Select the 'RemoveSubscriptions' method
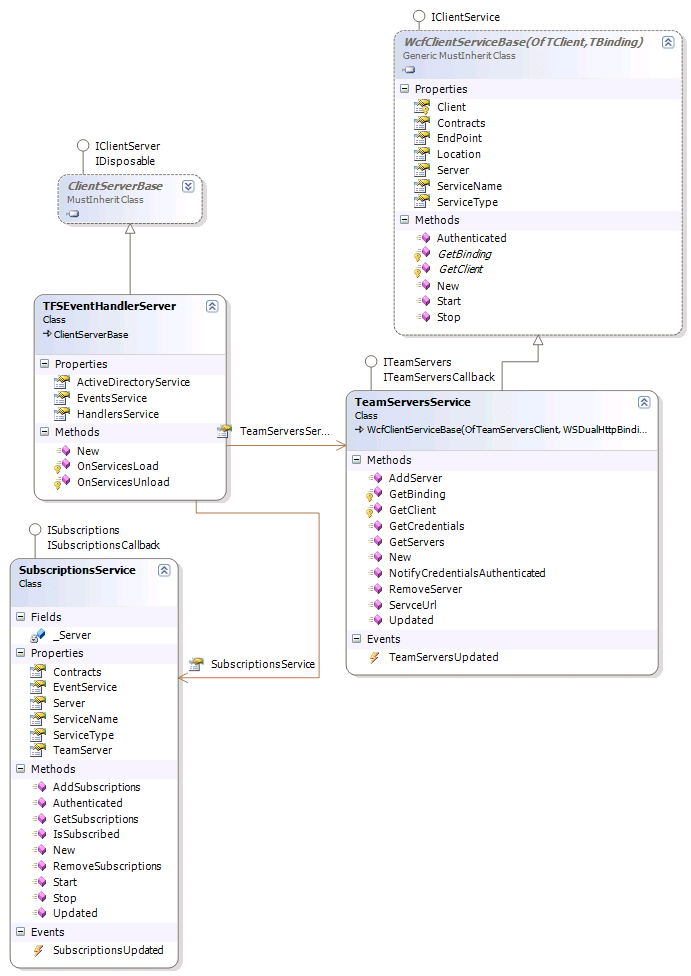 click(107, 866)
